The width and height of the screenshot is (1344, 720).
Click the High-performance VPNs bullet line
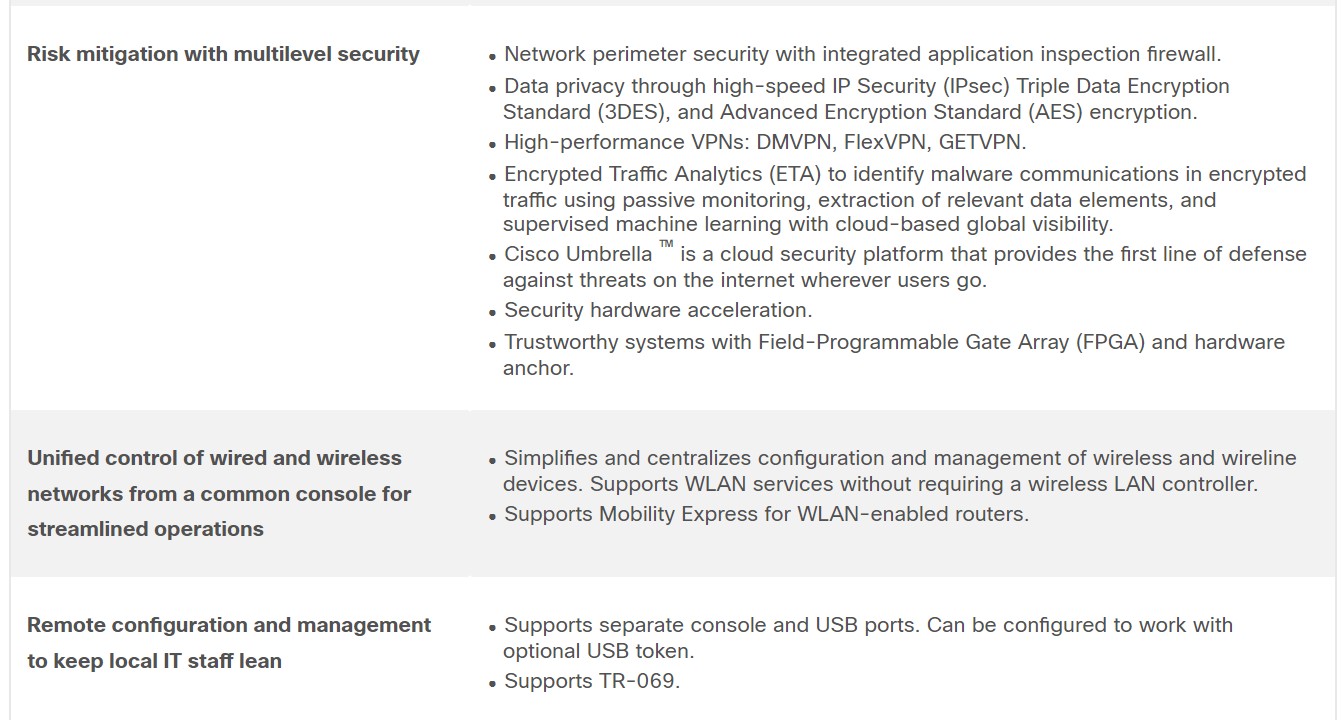[x=765, y=142]
